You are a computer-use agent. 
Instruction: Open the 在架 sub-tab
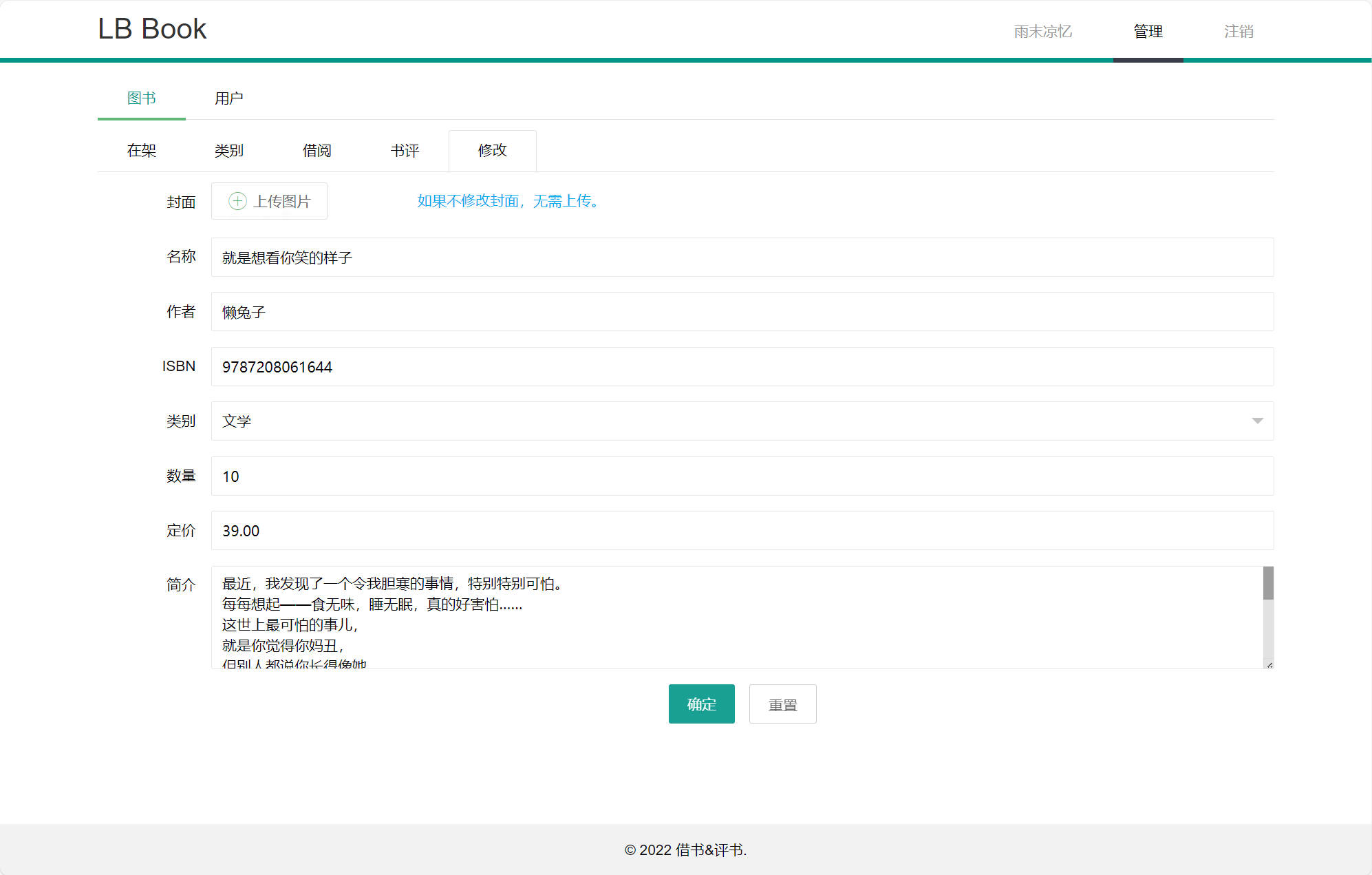pos(142,151)
